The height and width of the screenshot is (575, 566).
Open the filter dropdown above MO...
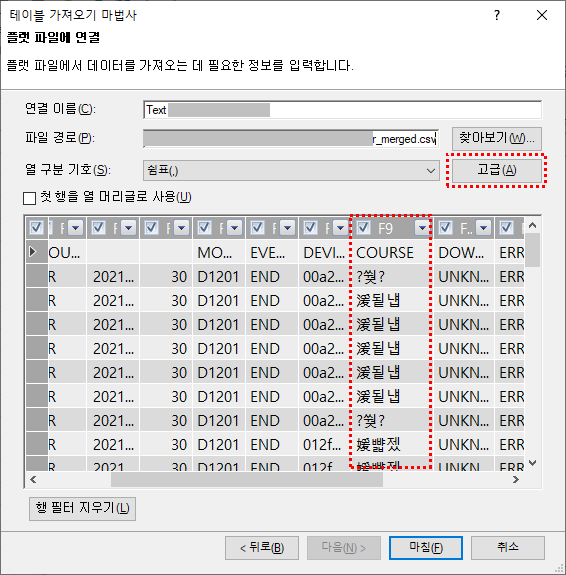[x=234, y=228]
